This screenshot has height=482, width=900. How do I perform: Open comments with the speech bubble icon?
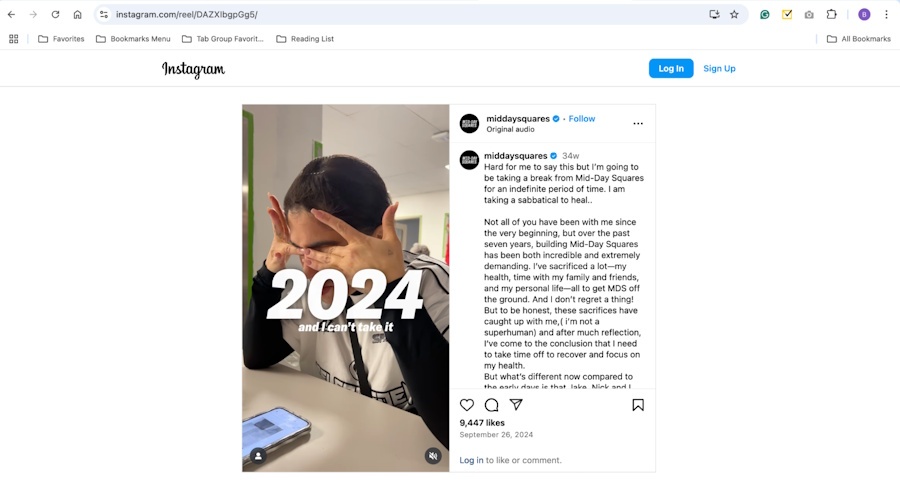click(x=491, y=405)
